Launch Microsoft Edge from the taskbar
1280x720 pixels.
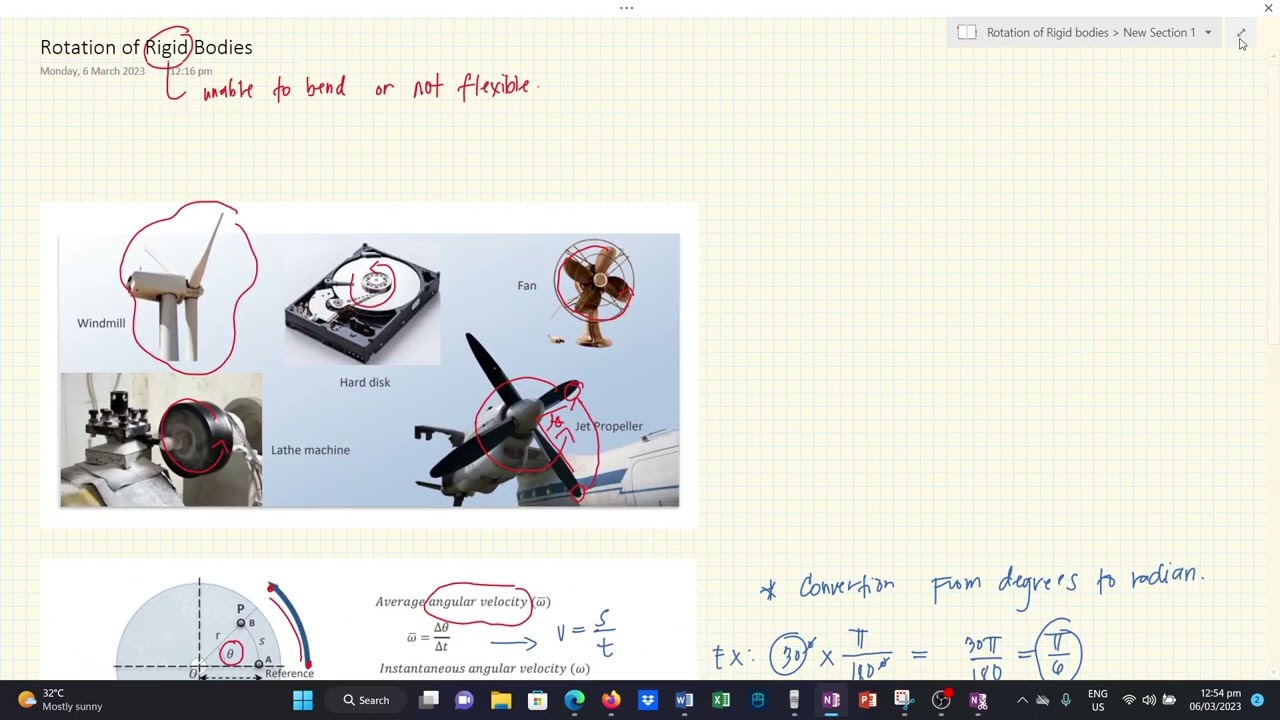pos(574,700)
